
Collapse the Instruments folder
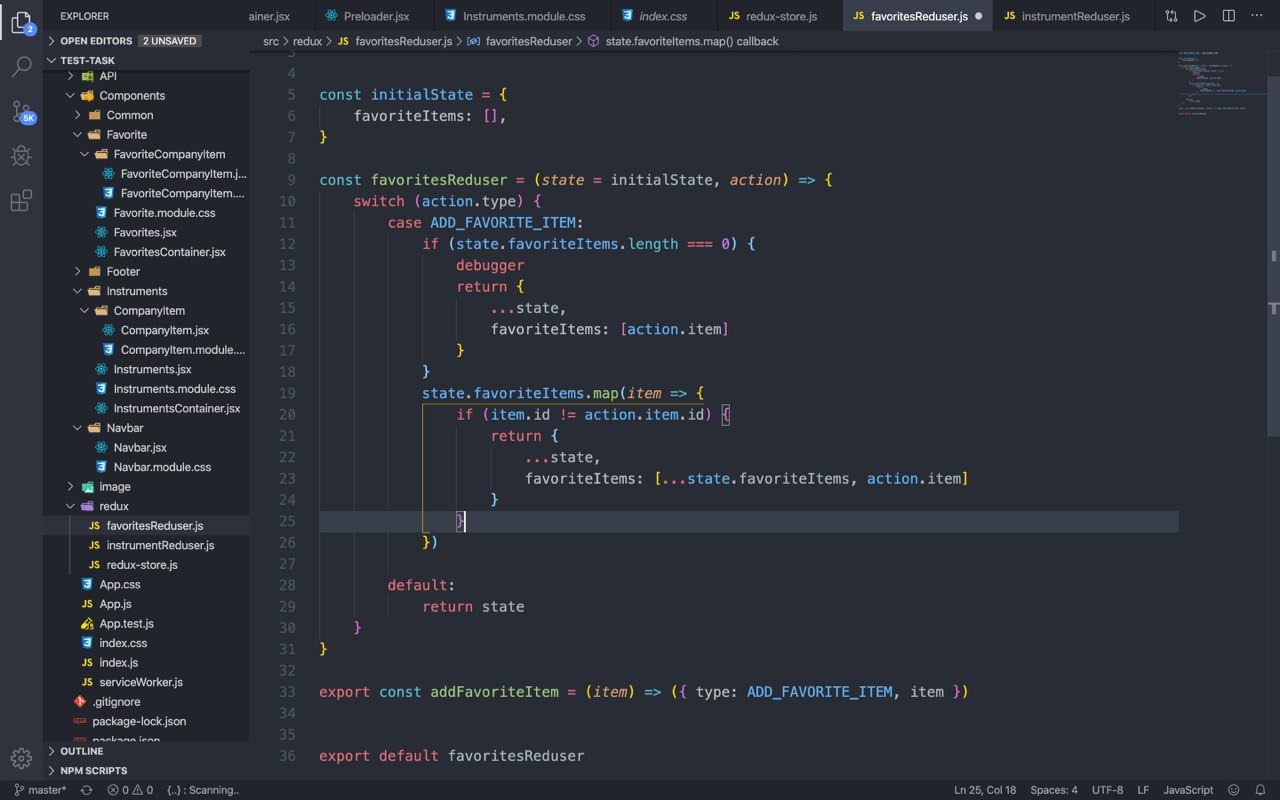tap(137, 291)
